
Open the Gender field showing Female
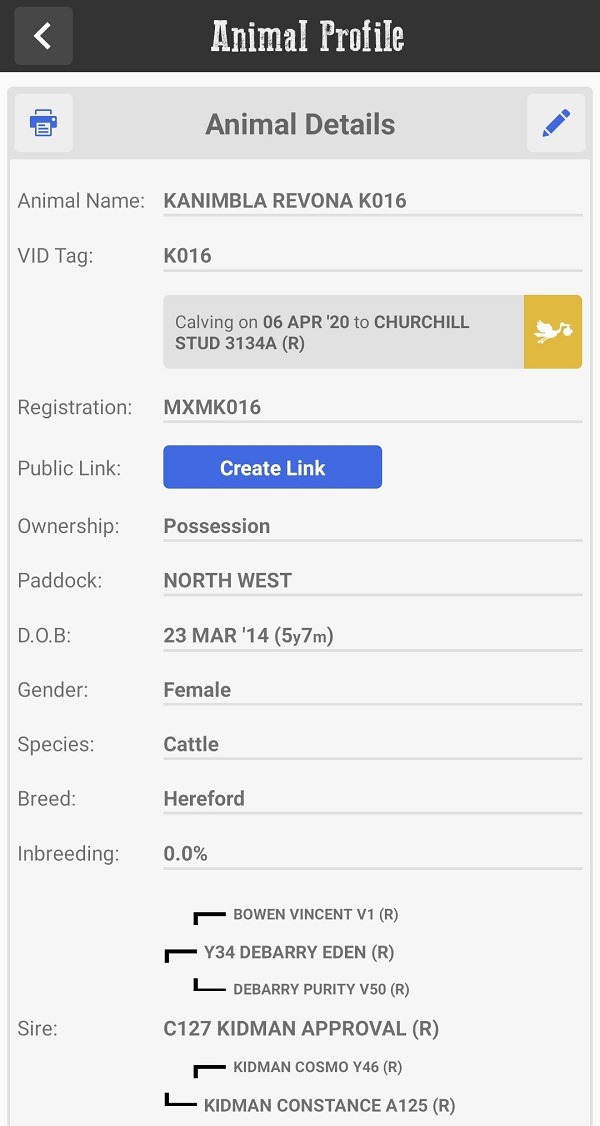pos(373,690)
